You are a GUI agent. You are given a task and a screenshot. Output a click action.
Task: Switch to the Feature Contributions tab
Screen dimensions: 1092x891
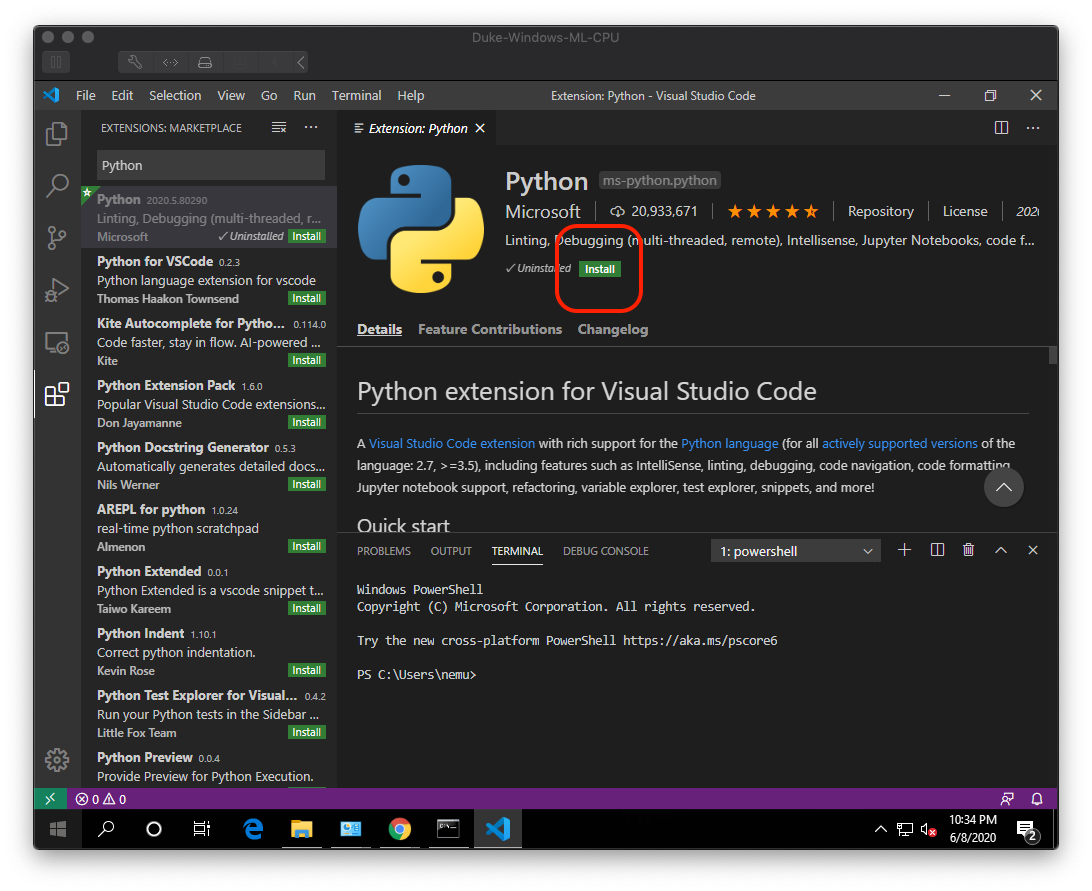[x=490, y=329]
